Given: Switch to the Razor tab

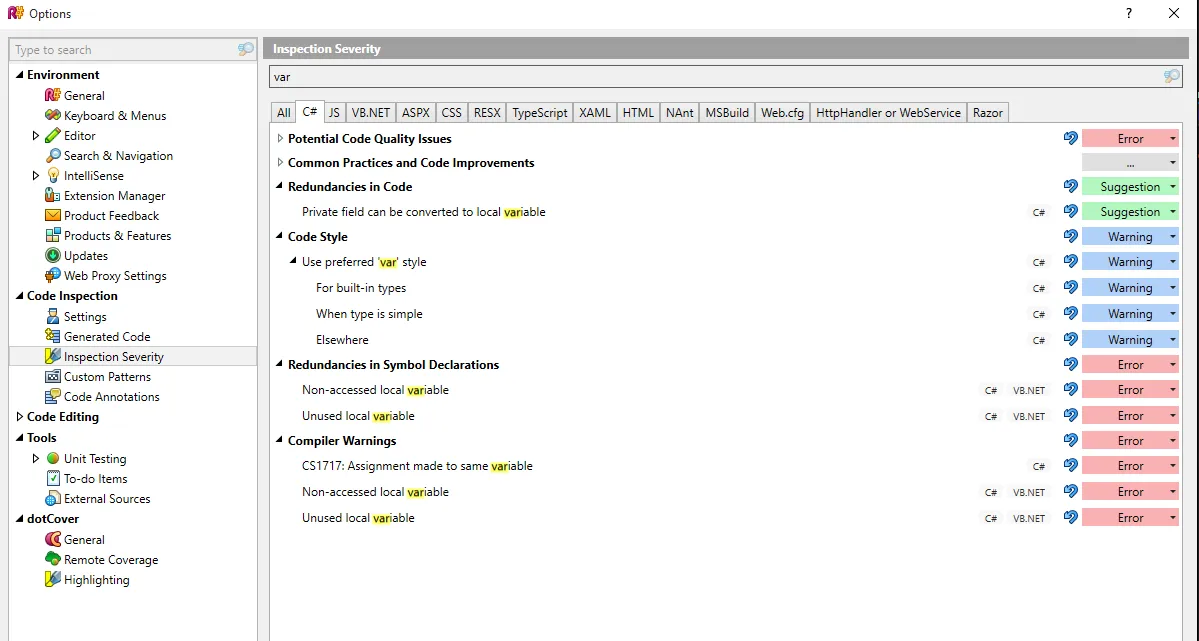Looking at the screenshot, I should pos(988,112).
